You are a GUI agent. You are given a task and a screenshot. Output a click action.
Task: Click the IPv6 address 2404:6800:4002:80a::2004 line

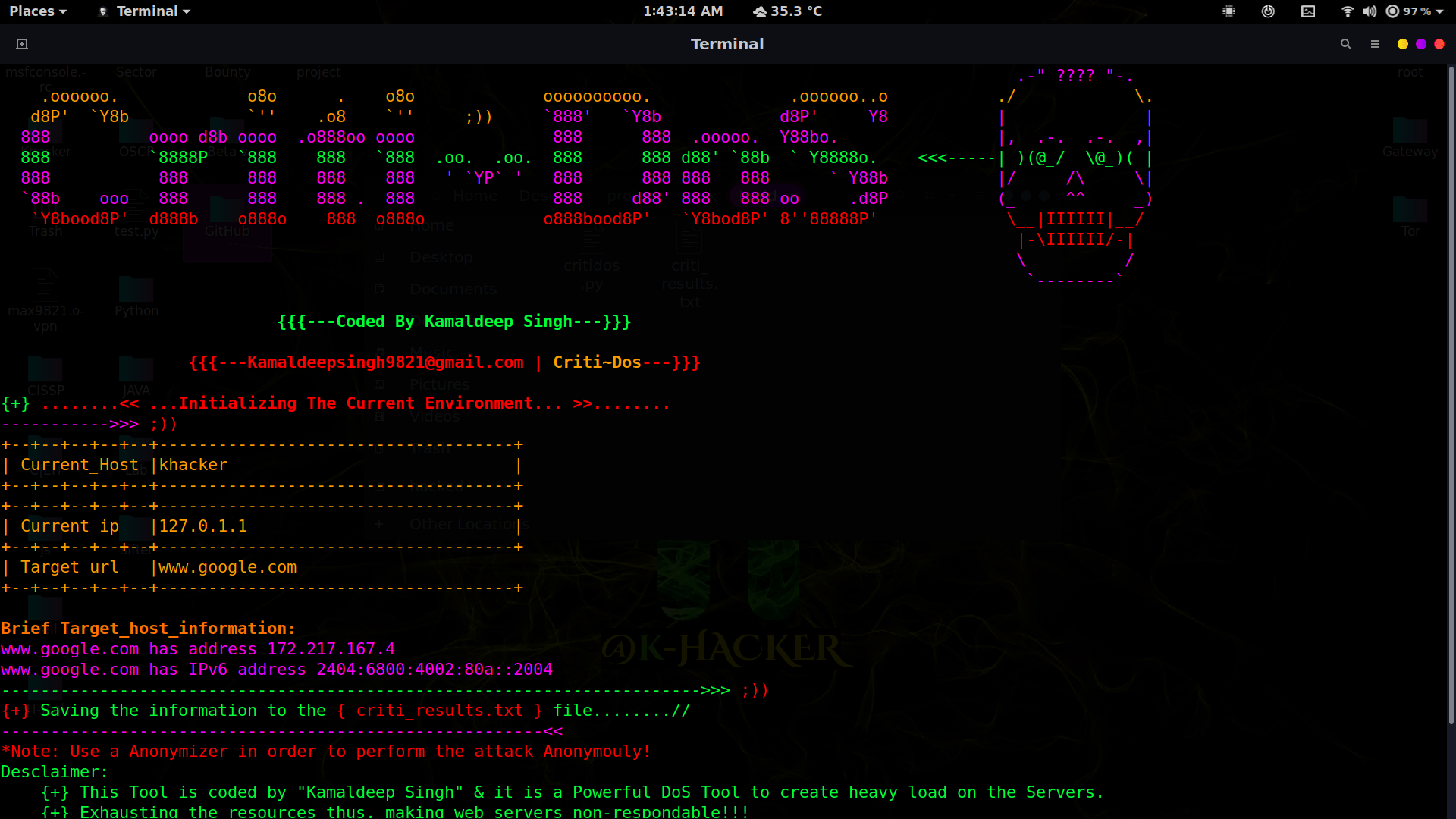click(277, 670)
